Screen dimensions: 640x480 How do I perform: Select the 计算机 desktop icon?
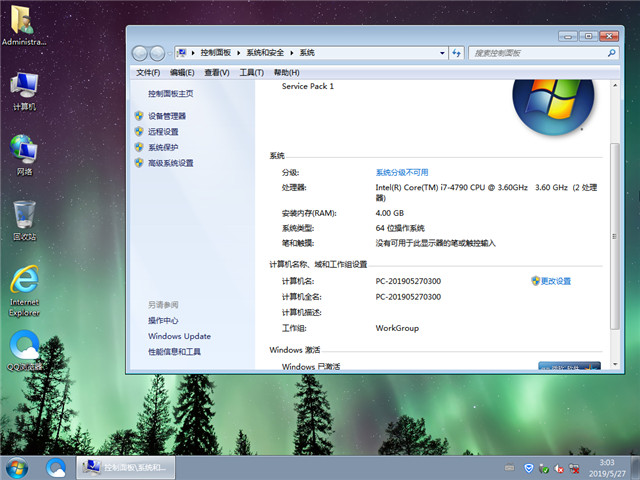click(x=24, y=92)
